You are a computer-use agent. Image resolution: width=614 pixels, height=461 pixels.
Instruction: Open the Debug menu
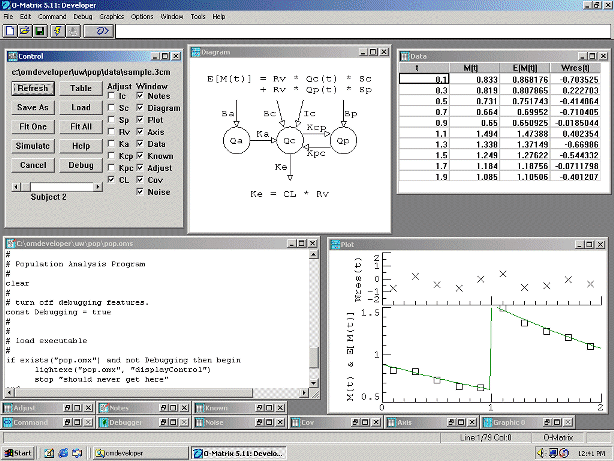coord(83,16)
